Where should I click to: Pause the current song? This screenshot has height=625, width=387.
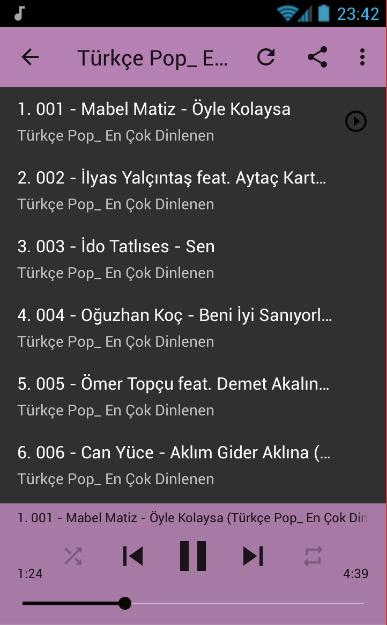pyautogui.click(x=193, y=556)
